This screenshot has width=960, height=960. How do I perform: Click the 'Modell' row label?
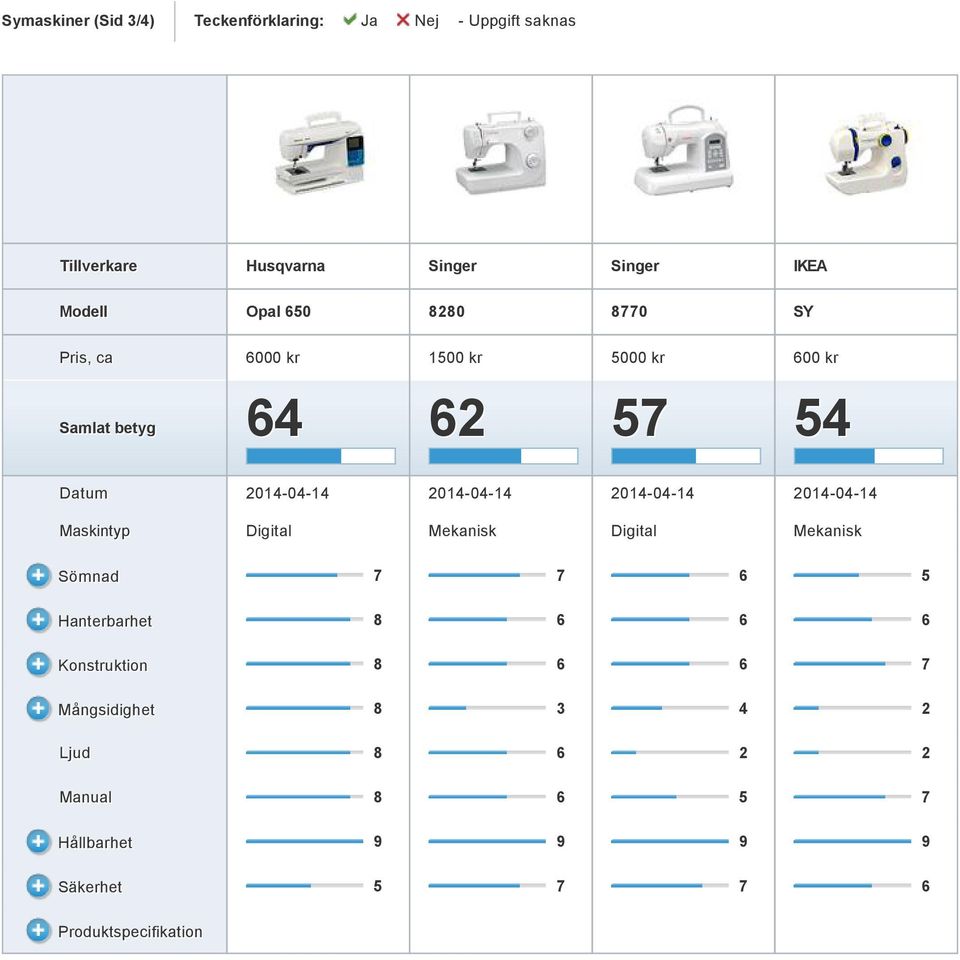83,312
